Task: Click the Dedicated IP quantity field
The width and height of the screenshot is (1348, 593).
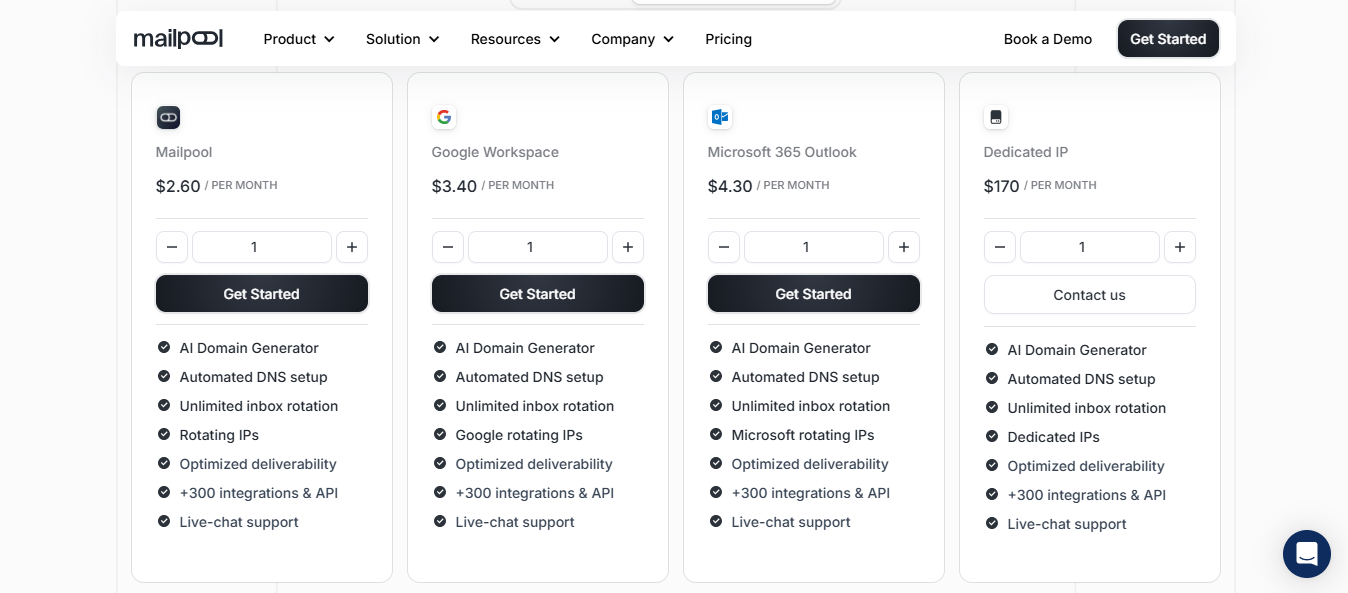Action: pos(1090,247)
